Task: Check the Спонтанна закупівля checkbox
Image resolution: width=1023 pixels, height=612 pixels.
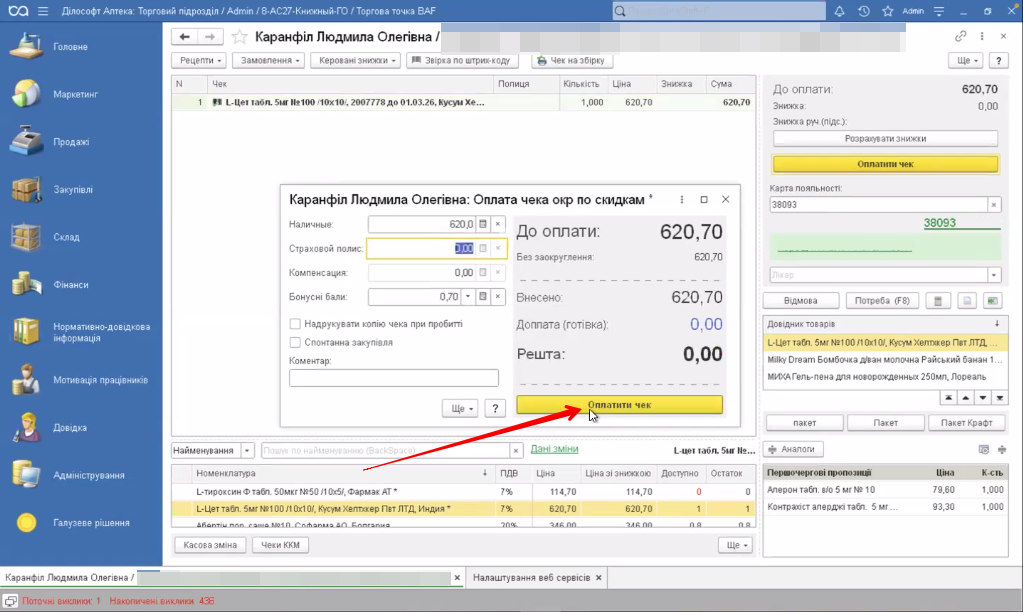Action: [295, 342]
